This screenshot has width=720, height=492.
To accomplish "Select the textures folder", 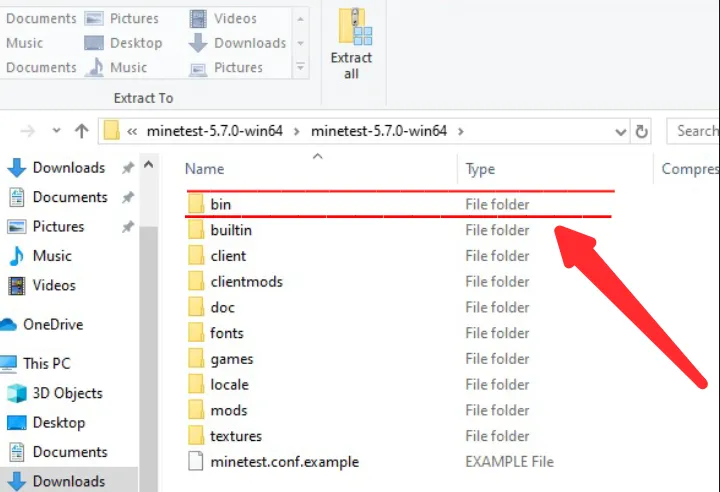I will tap(236, 435).
